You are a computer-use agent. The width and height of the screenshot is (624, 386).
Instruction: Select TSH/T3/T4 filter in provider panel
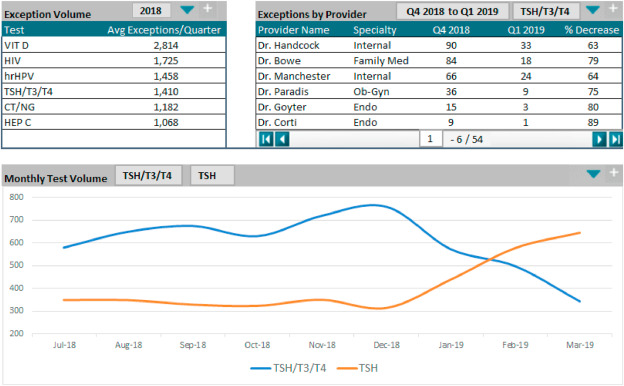pos(545,11)
